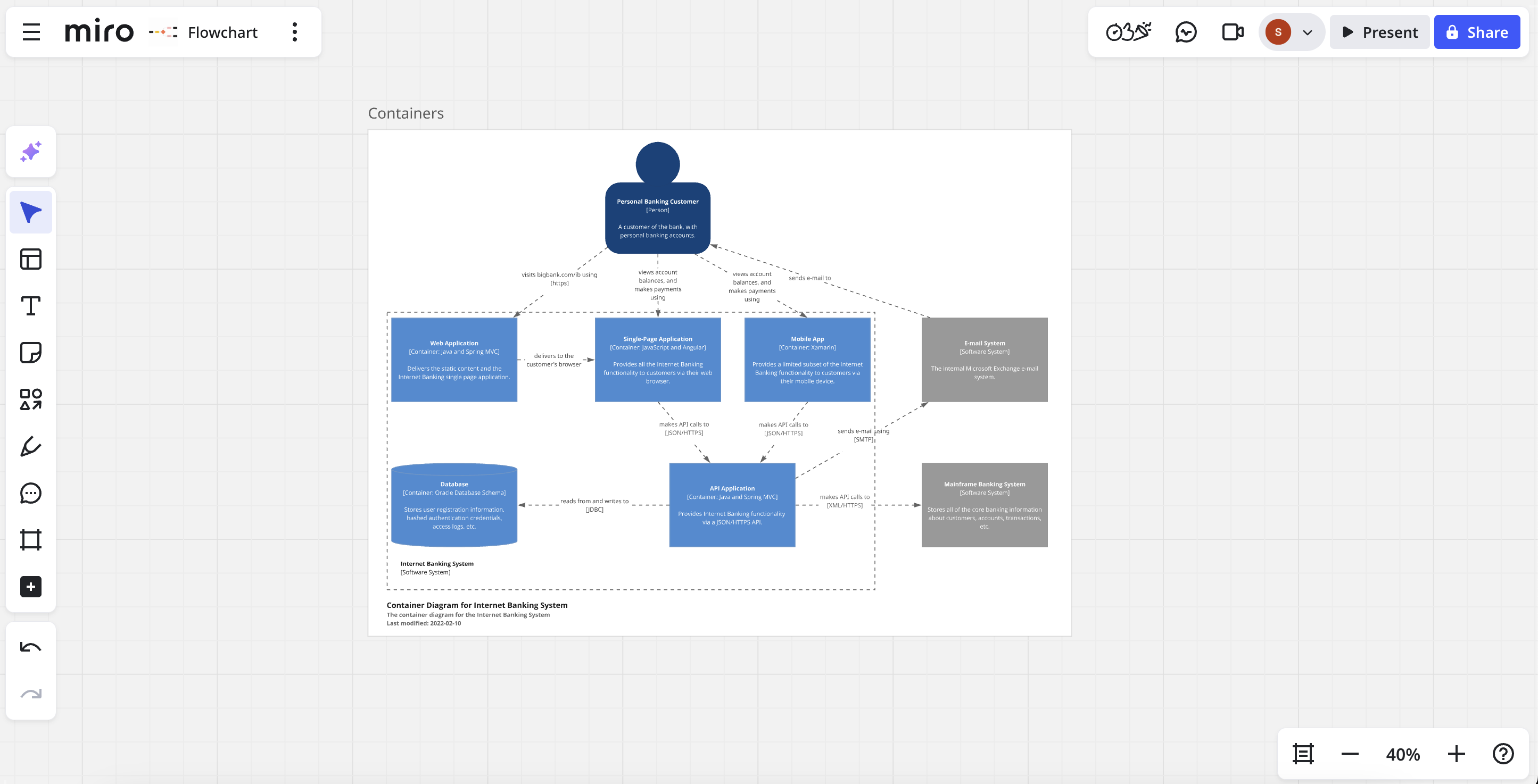Expand the collaborators dropdown chevron
Screen dimensions: 1538x784
coord(1308,33)
